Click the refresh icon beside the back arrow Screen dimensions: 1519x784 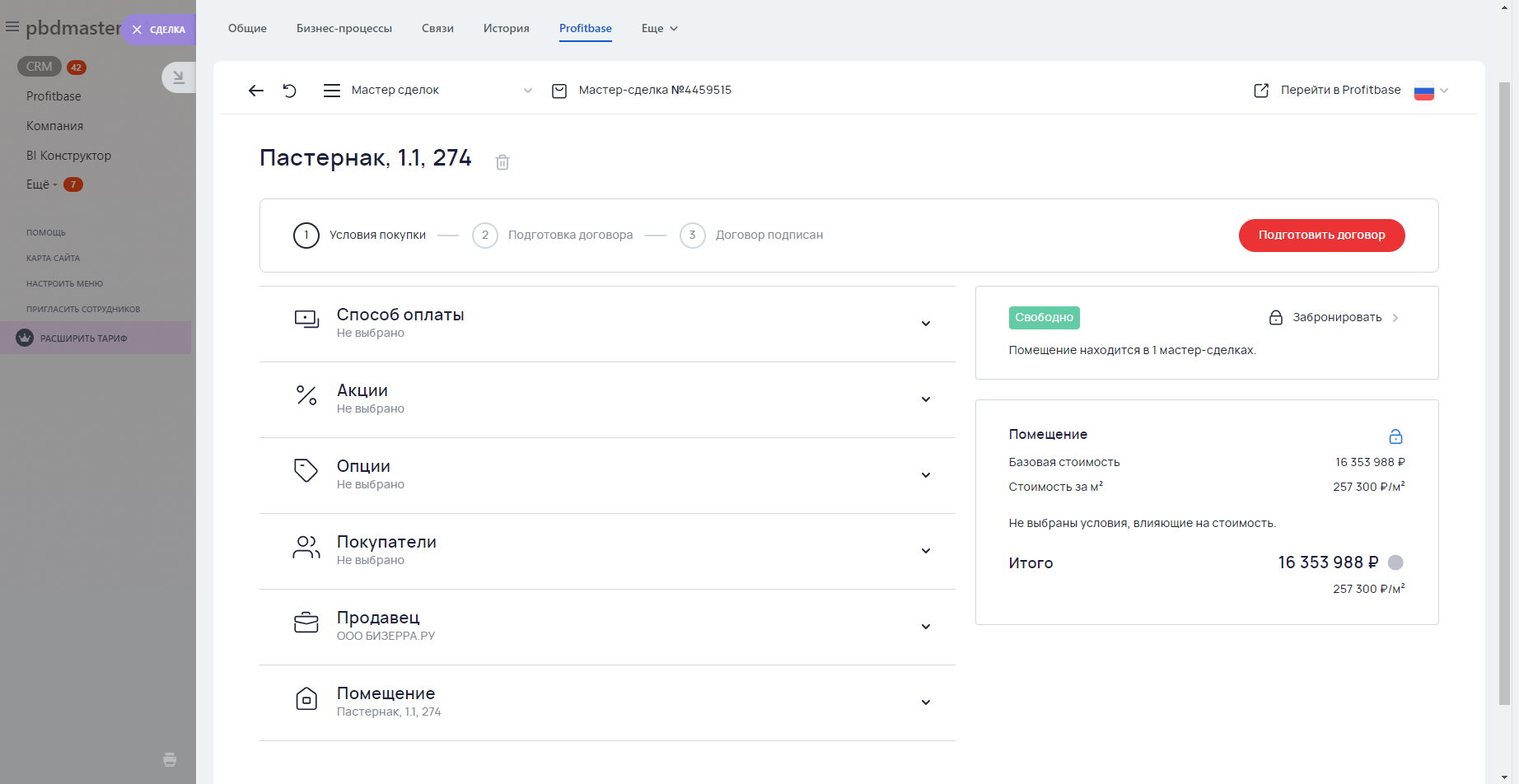point(289,91)
